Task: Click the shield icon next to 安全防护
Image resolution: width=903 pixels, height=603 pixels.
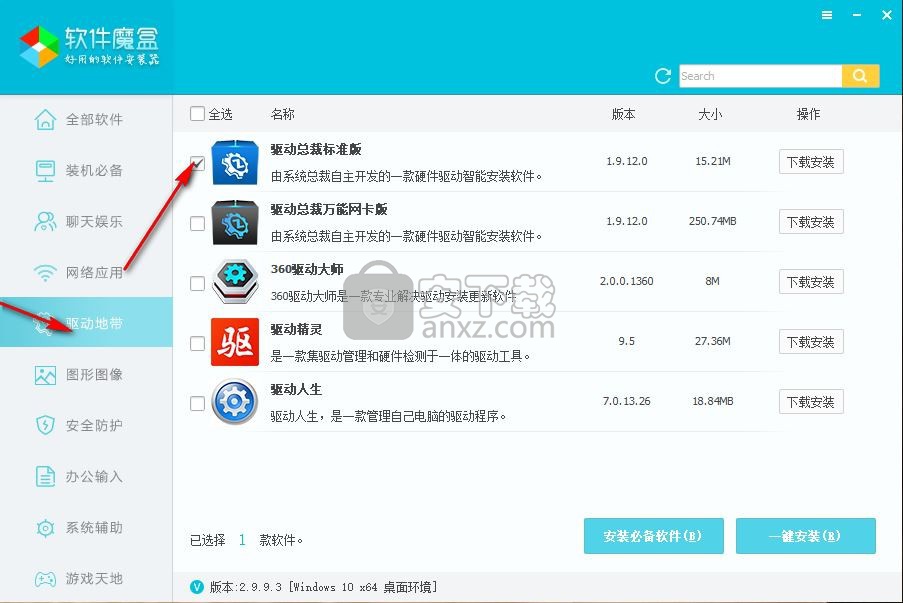Action: [45, 426]
